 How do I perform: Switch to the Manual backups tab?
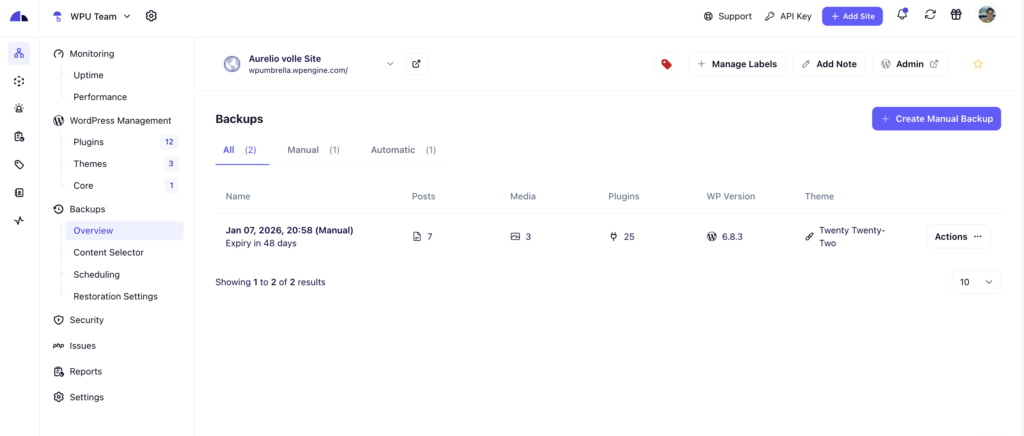tap(313, 150)
